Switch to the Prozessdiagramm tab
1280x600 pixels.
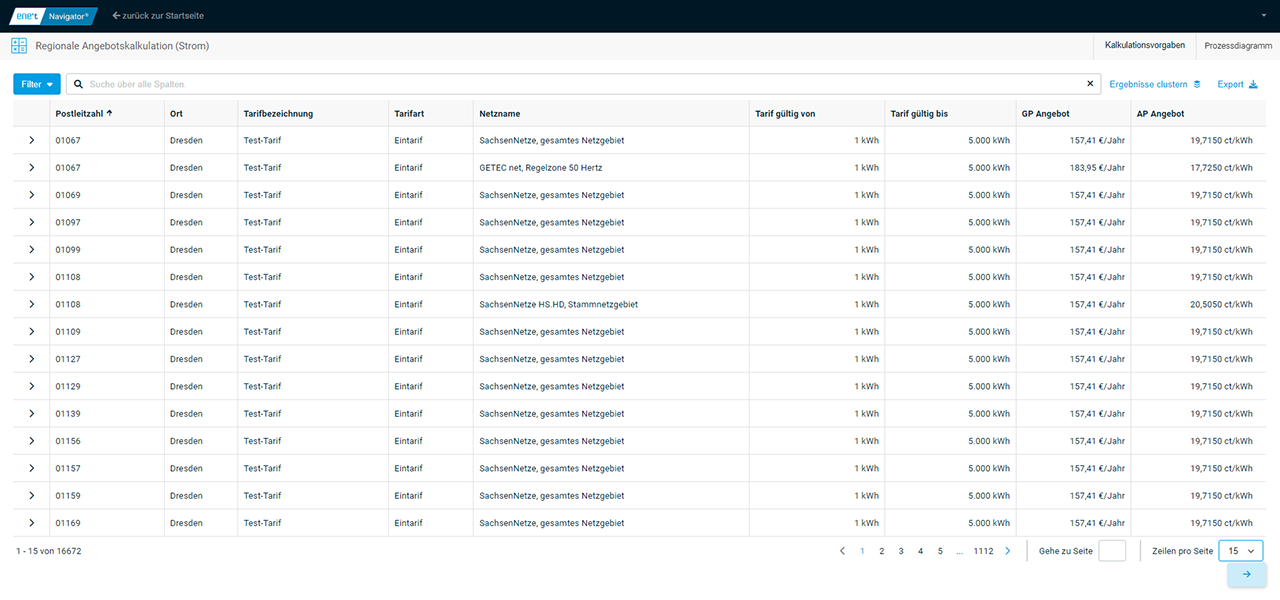click(1238, 46)
